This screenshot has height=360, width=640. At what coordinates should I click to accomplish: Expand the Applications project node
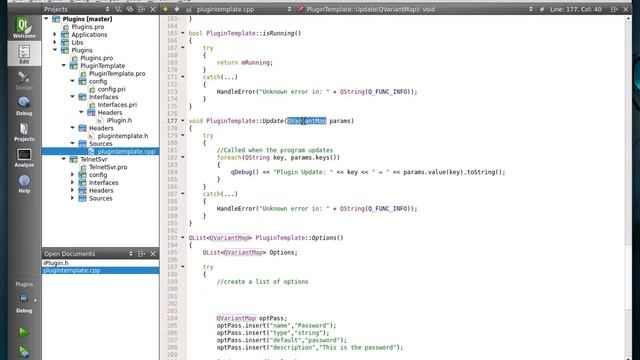click(55, 34)
